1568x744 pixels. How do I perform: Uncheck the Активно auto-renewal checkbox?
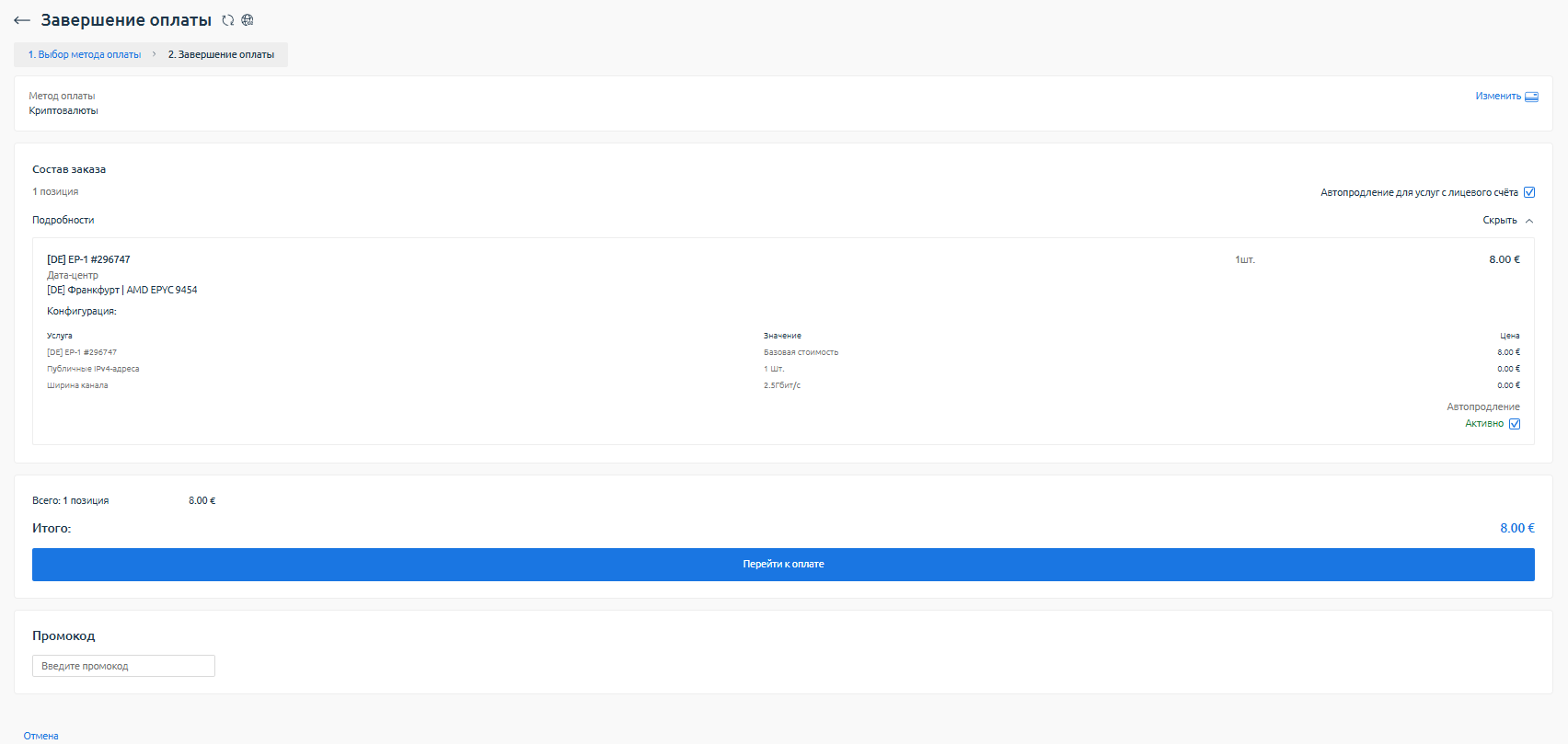pos(1515,424)
